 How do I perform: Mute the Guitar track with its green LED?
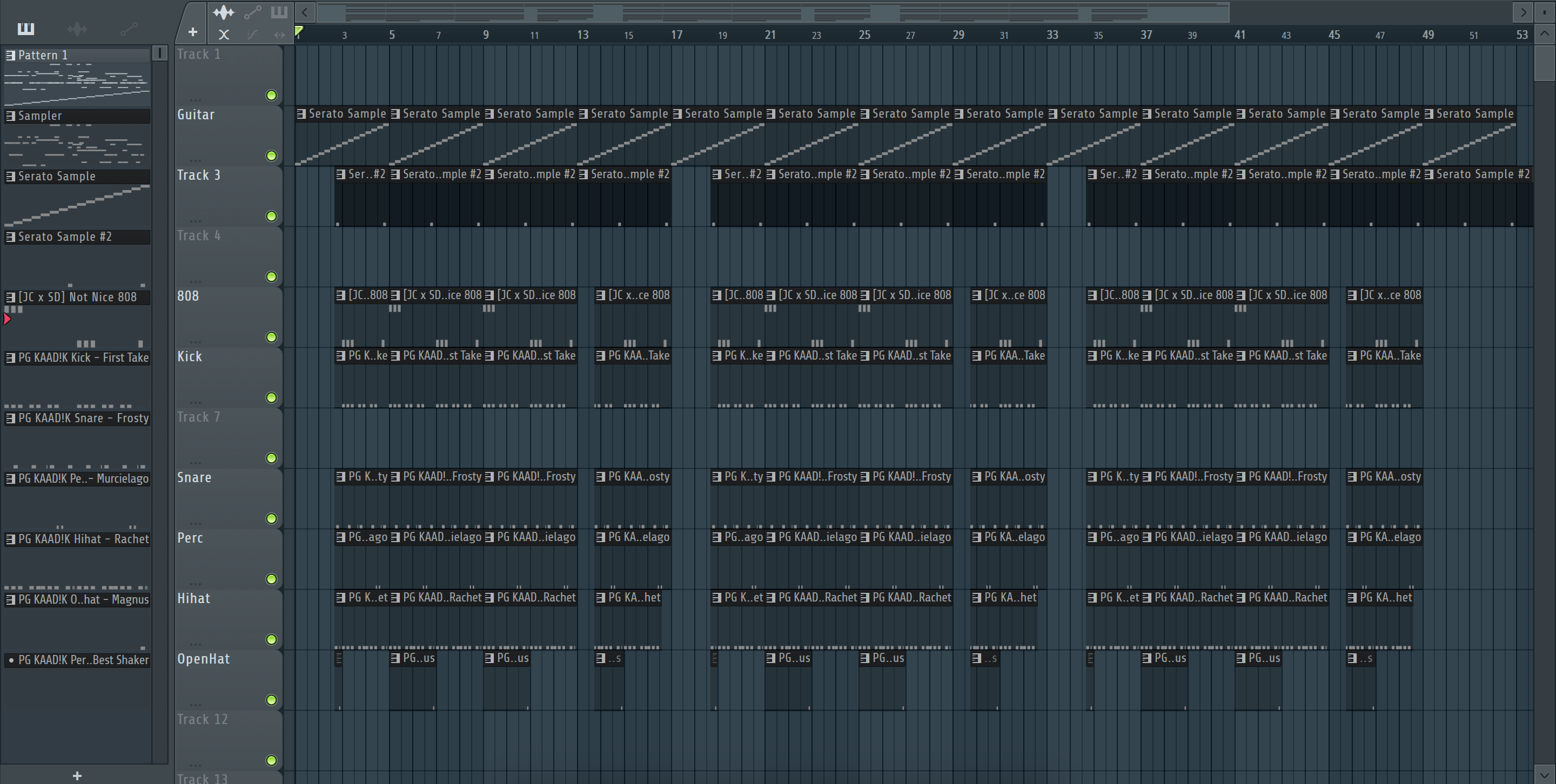[271, 156]
